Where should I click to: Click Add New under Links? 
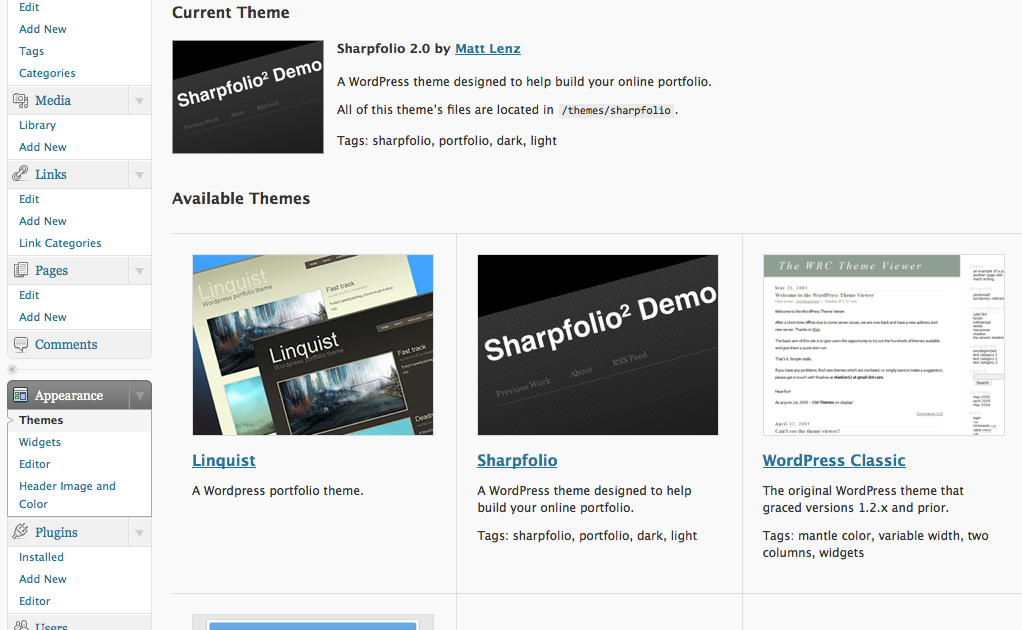[x=42, y=221]
